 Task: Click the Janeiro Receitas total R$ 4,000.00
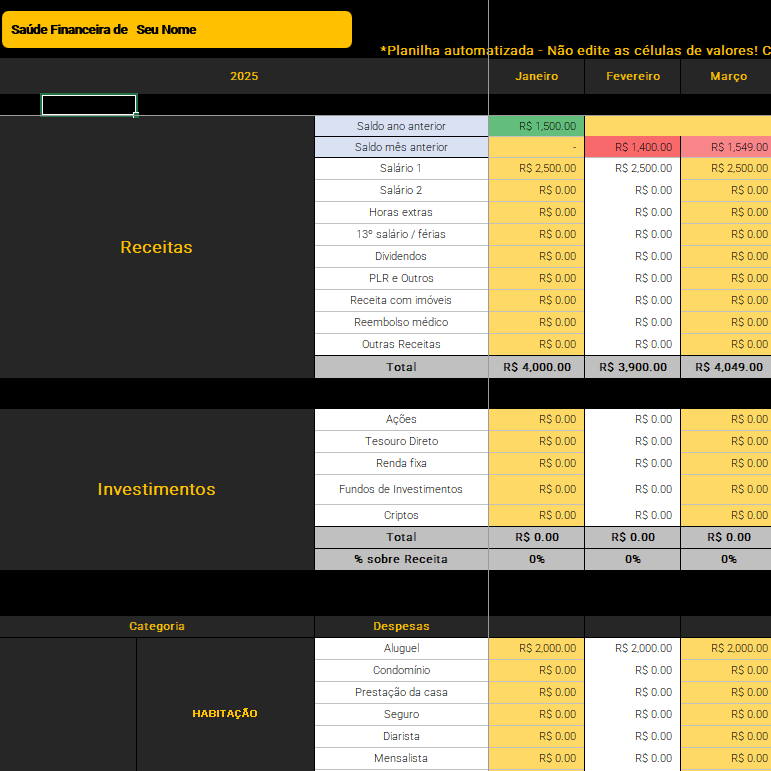[x=536, y=367]
